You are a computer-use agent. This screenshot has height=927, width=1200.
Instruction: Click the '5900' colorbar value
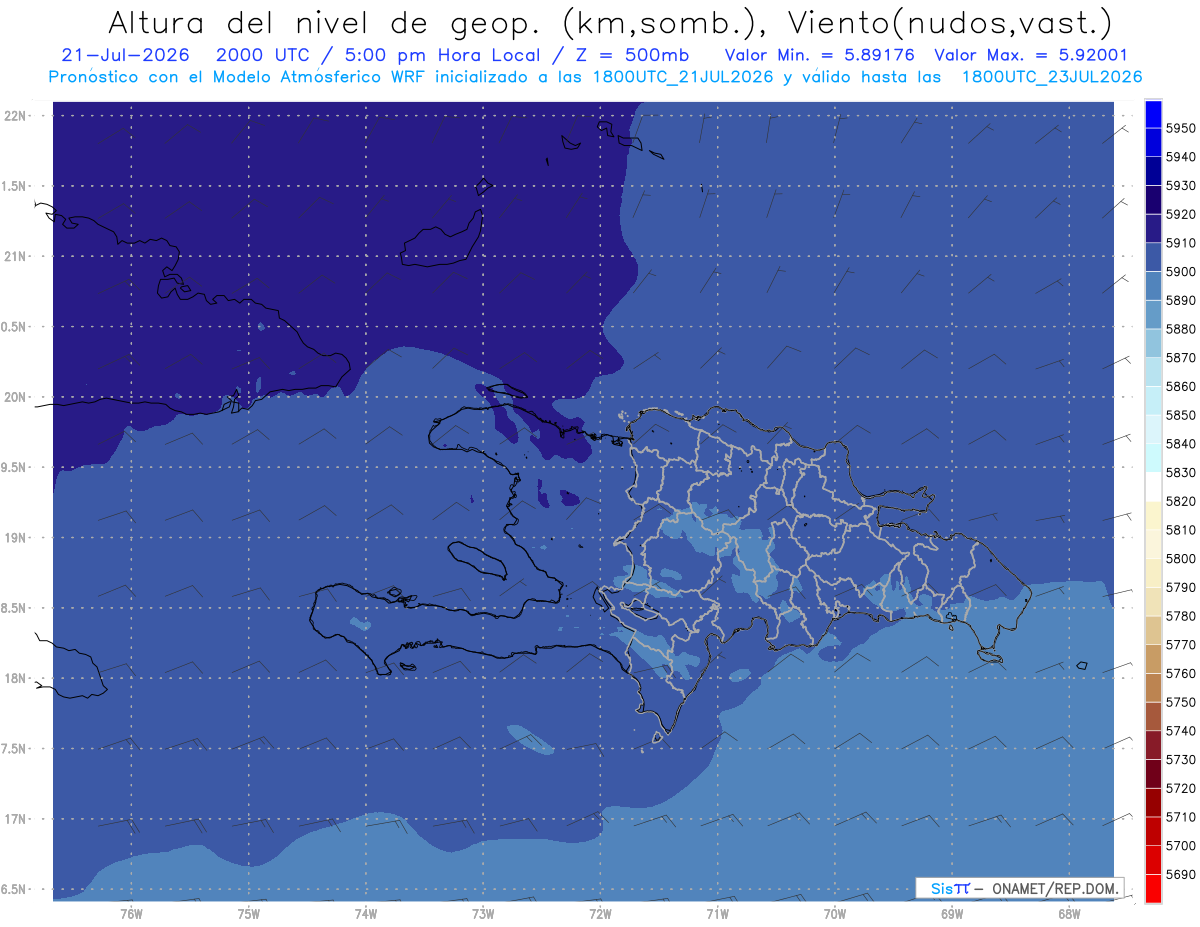1180,272
